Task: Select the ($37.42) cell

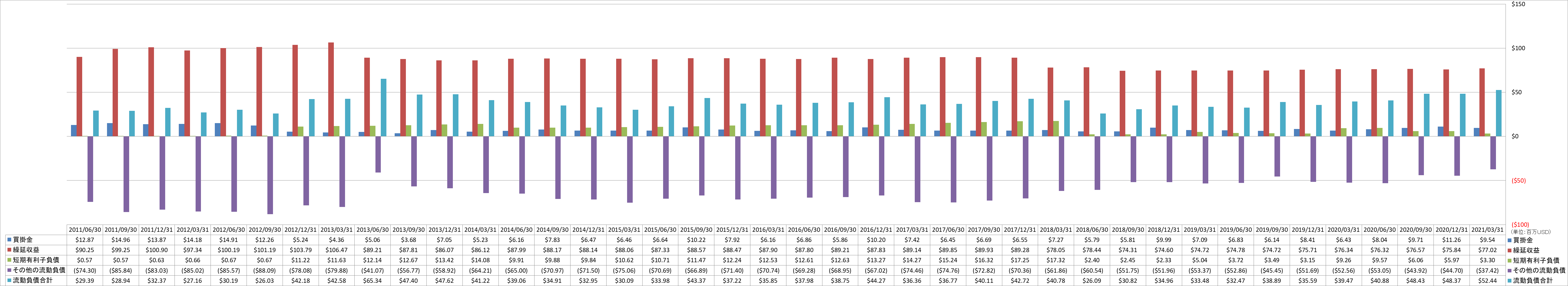Action: click(x=1488, y=270)
